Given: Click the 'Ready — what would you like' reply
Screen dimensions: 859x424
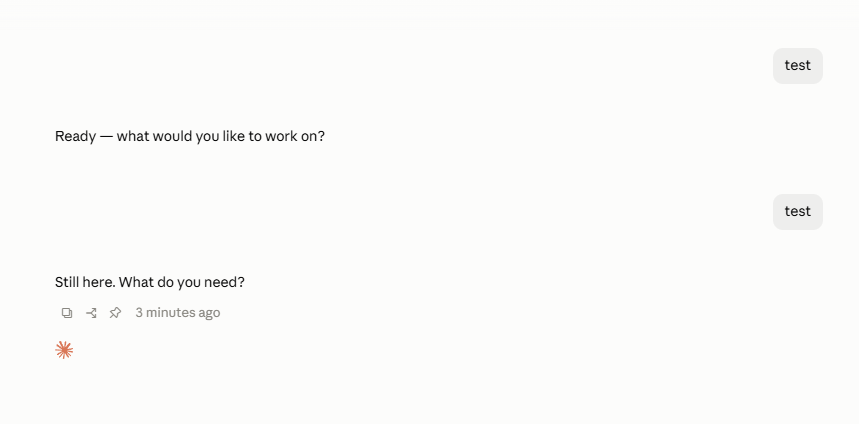Looking at the screenshot, I should click(190, 136).
